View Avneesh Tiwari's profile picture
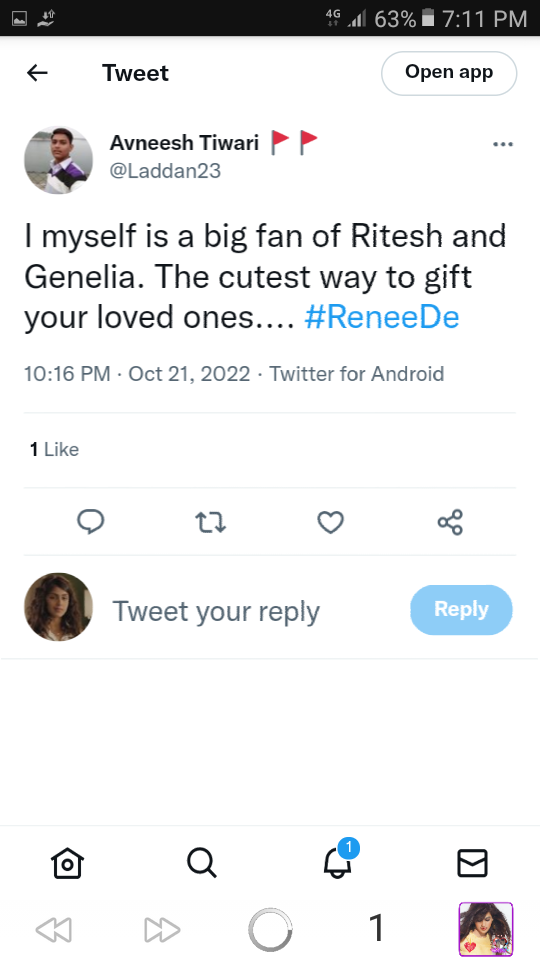The height and width of the screenshot is (960, 540). point(58,160)
